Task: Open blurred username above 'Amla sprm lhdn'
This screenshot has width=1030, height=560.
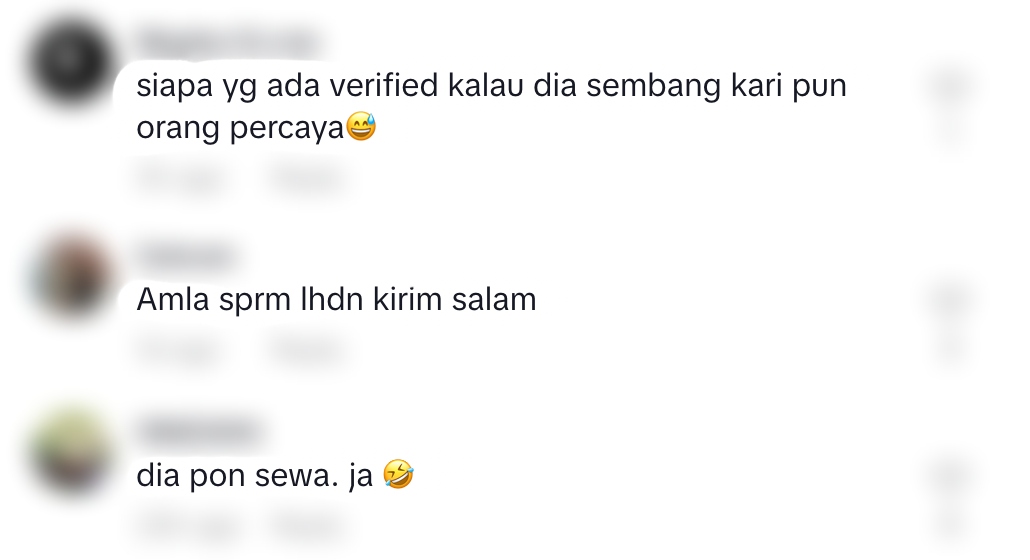Action: [187, 257]
